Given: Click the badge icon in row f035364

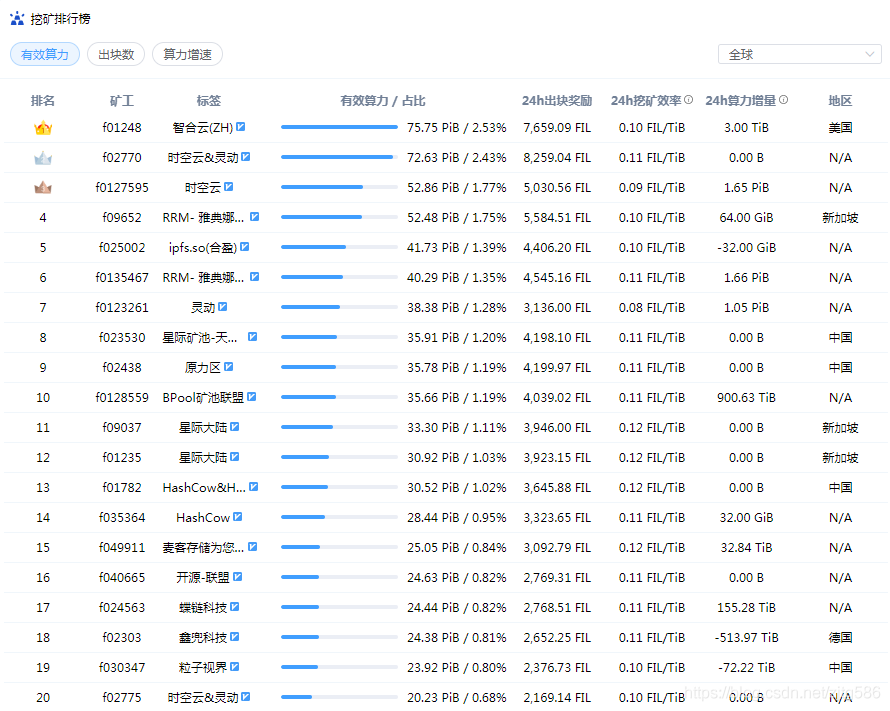Looking at the screenshot, I should 238,516.
